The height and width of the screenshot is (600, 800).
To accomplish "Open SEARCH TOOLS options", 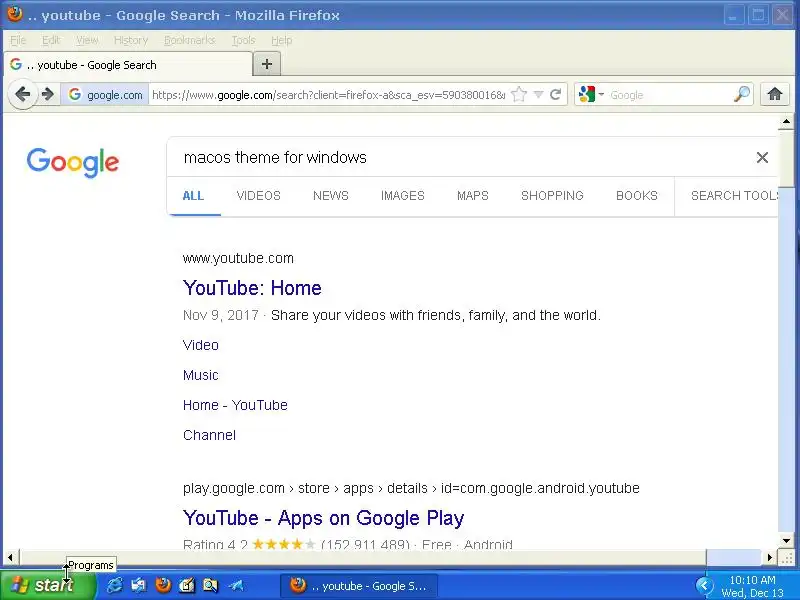I will (x=734, y=196).
